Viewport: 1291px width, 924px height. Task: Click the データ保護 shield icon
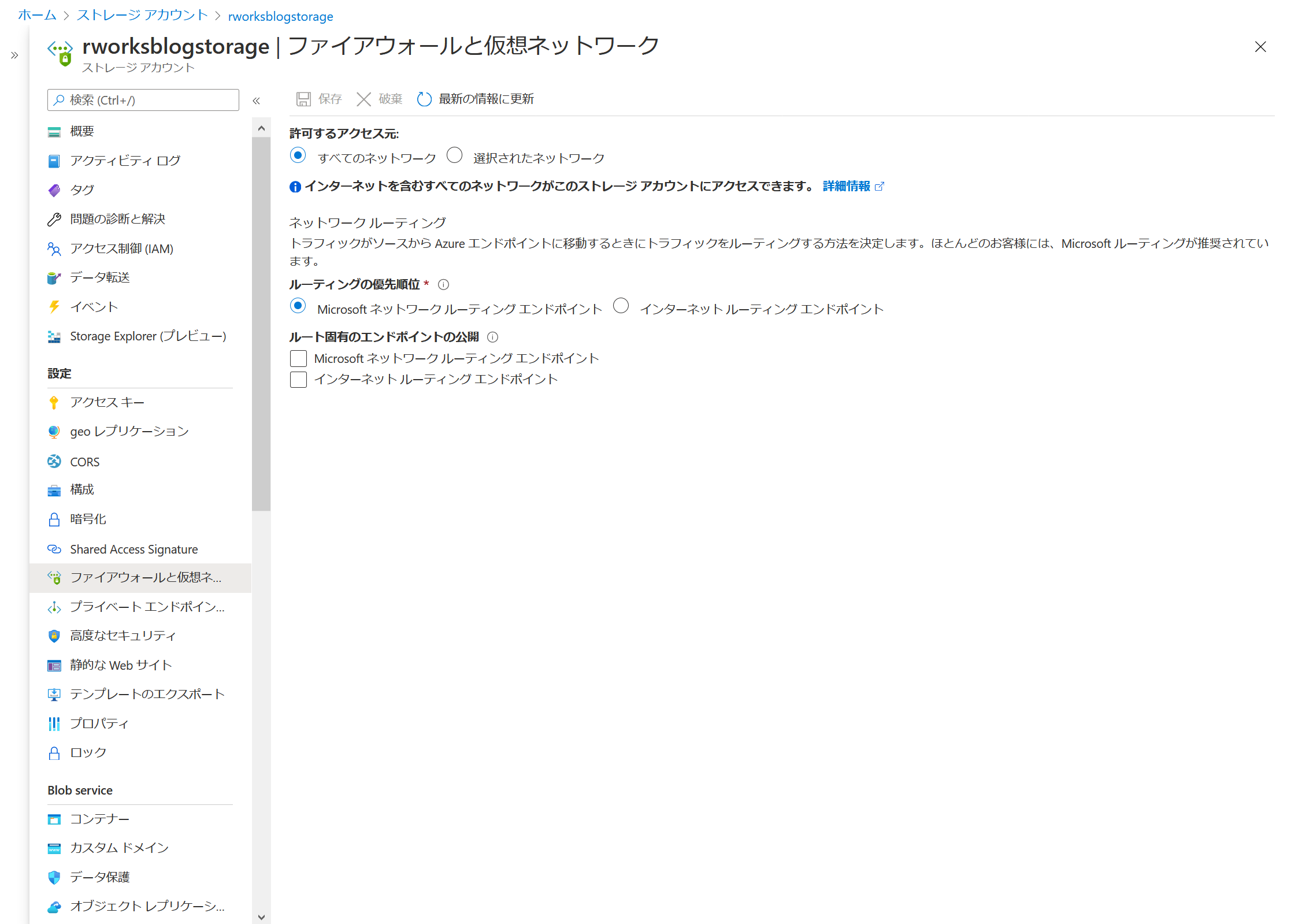(x=54, y=878)
